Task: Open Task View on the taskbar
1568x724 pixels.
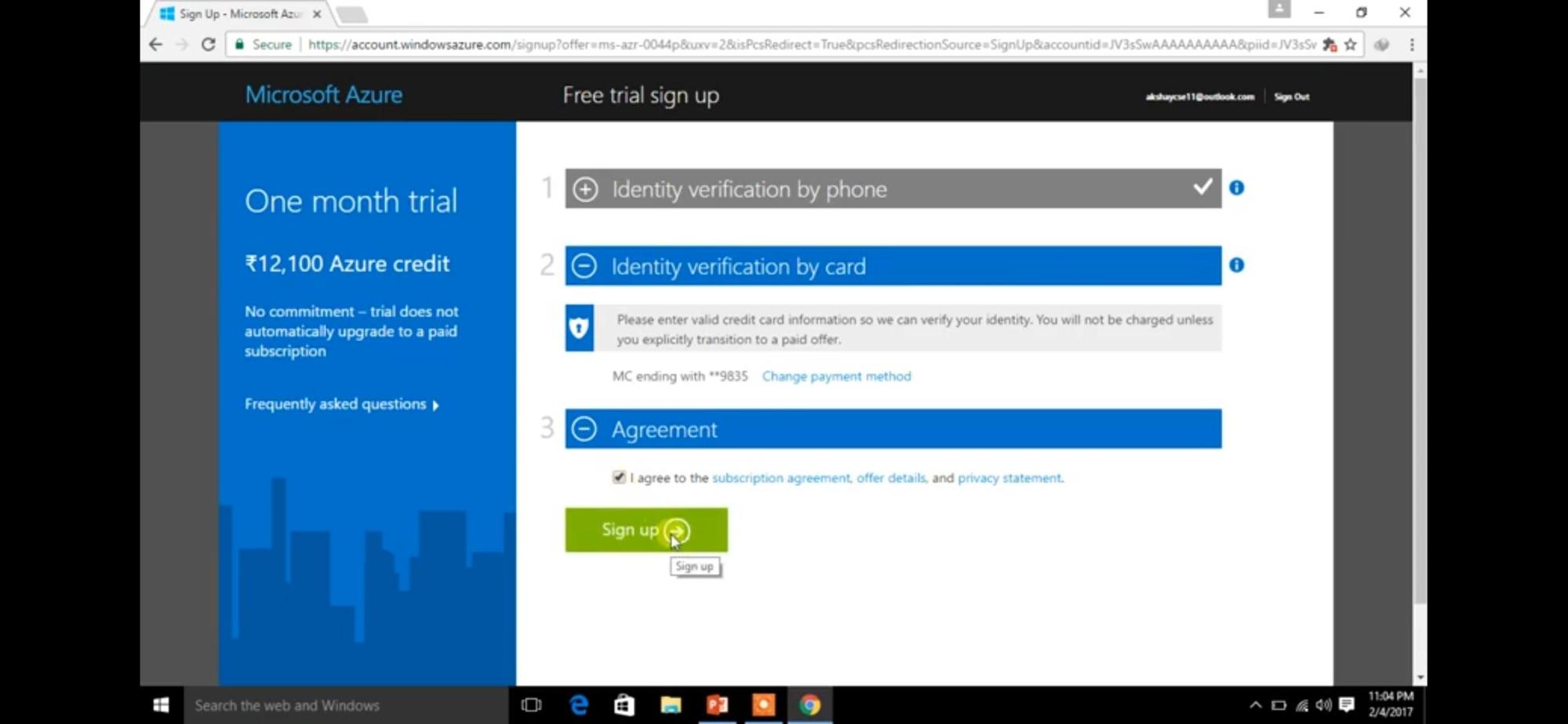Action: pos(531,705)
